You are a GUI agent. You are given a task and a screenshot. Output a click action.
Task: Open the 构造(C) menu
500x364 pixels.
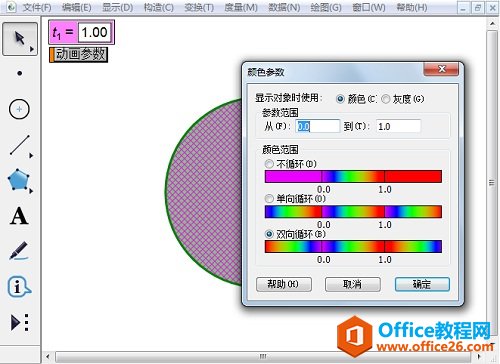click(x=159, y=7)
